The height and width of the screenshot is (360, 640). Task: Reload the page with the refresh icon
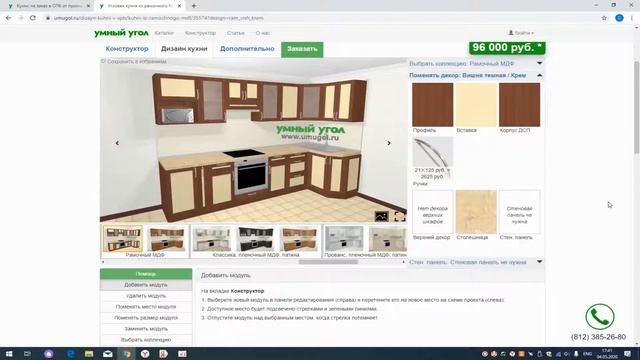pos(33,18)
